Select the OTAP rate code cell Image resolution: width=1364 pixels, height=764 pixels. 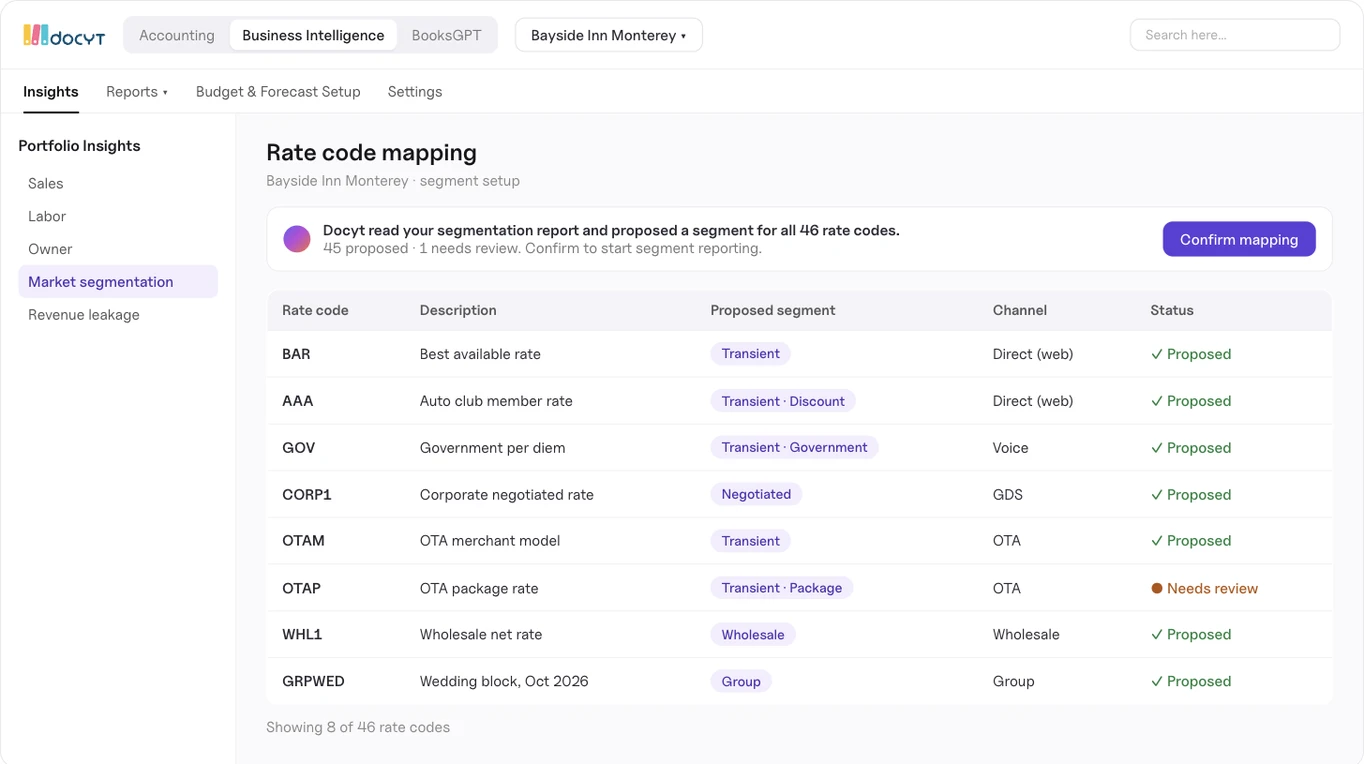coord(301,588)
